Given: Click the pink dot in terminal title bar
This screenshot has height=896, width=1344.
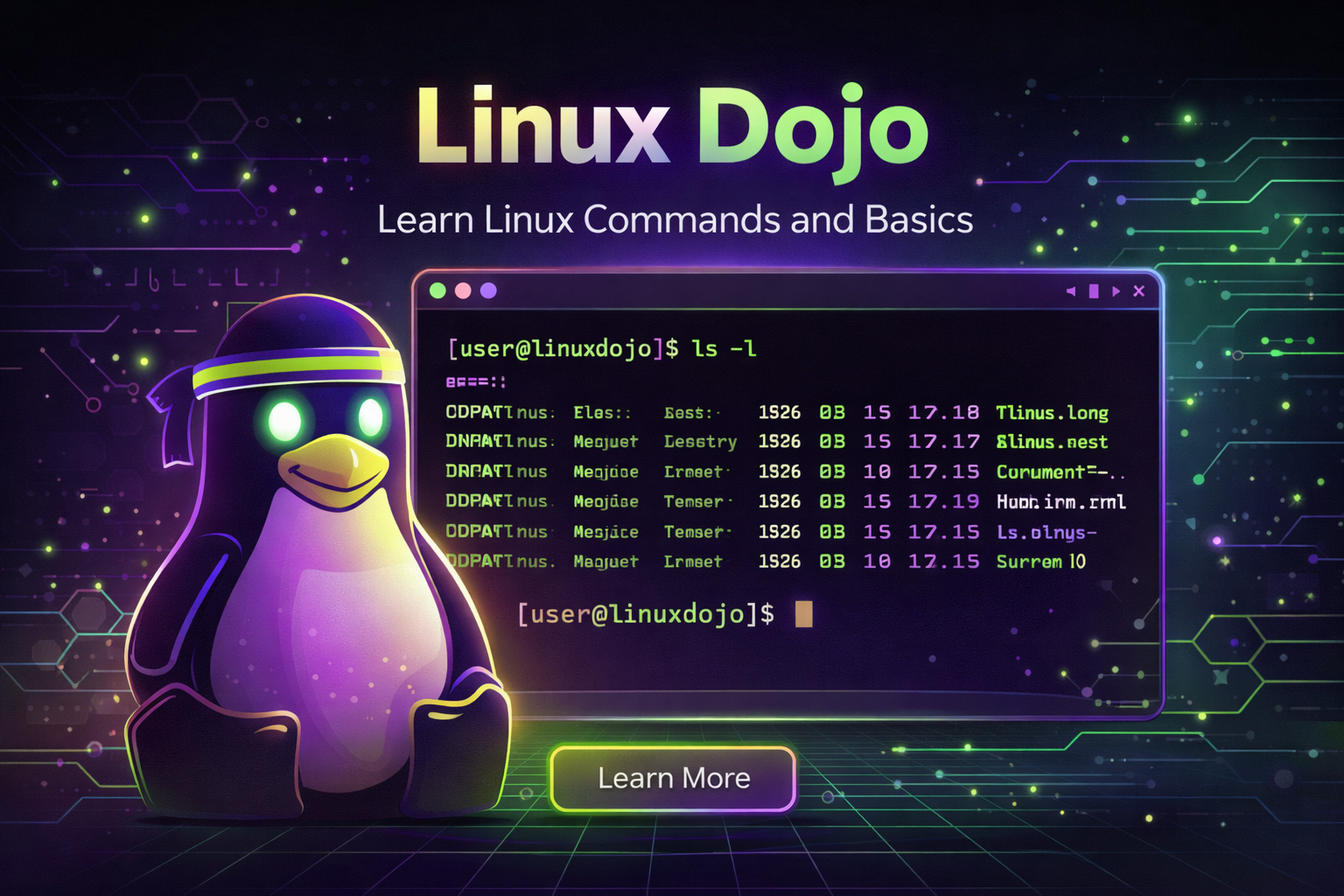Looking at the screenshot, I should pos(463,290).
